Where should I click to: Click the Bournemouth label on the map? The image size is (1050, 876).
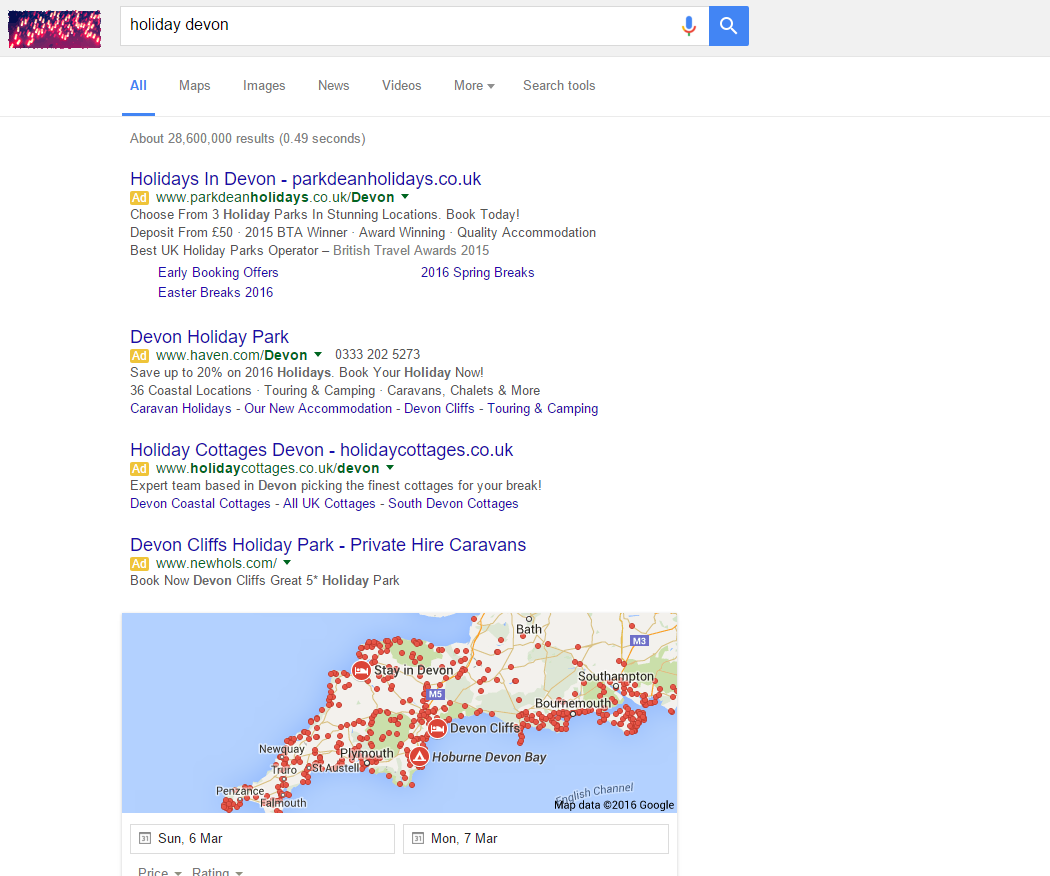[x=573, y=703]
